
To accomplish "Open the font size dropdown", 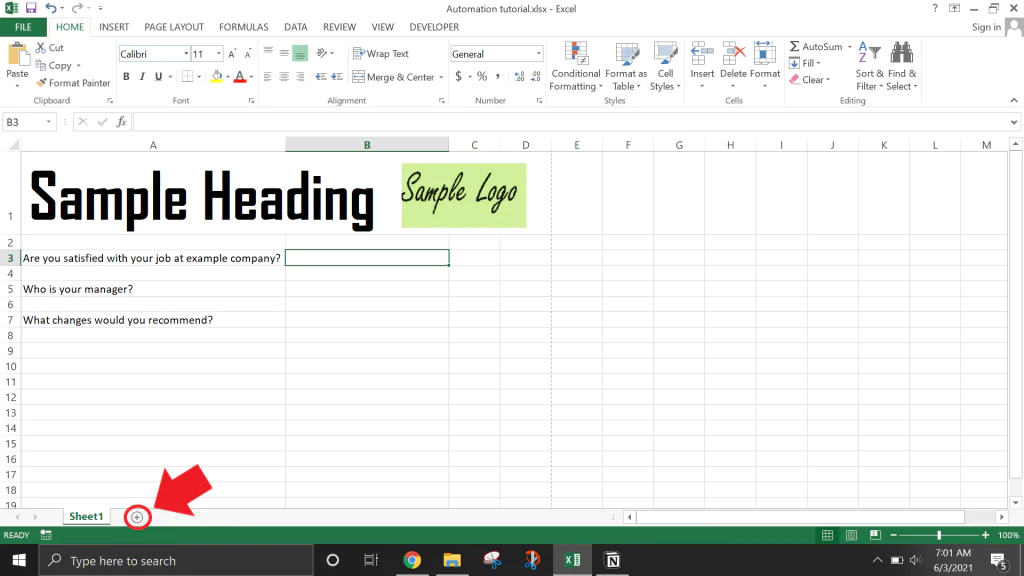I will click(x=219, y=54).
